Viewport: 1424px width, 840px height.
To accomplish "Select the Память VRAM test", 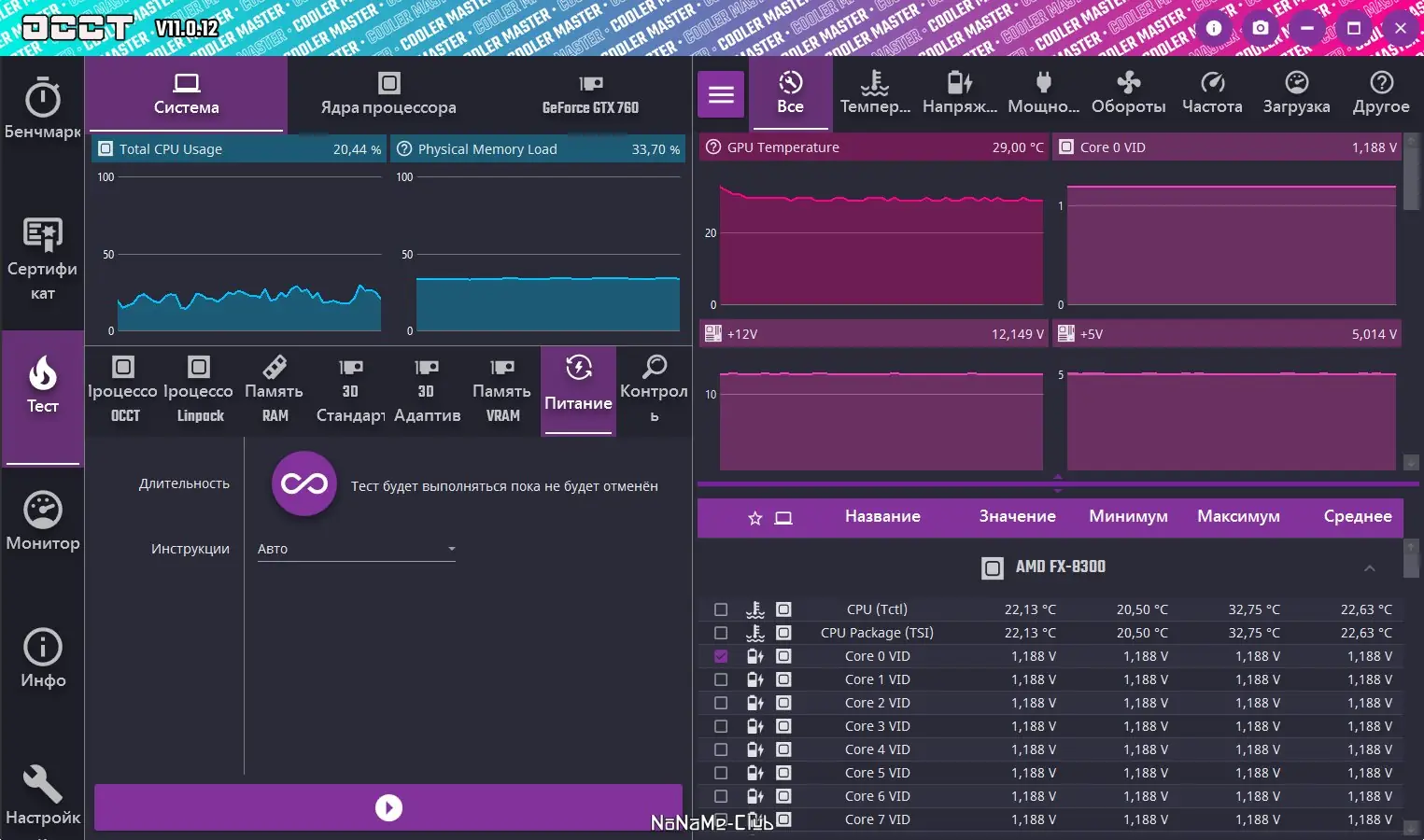I will point(502,390).
